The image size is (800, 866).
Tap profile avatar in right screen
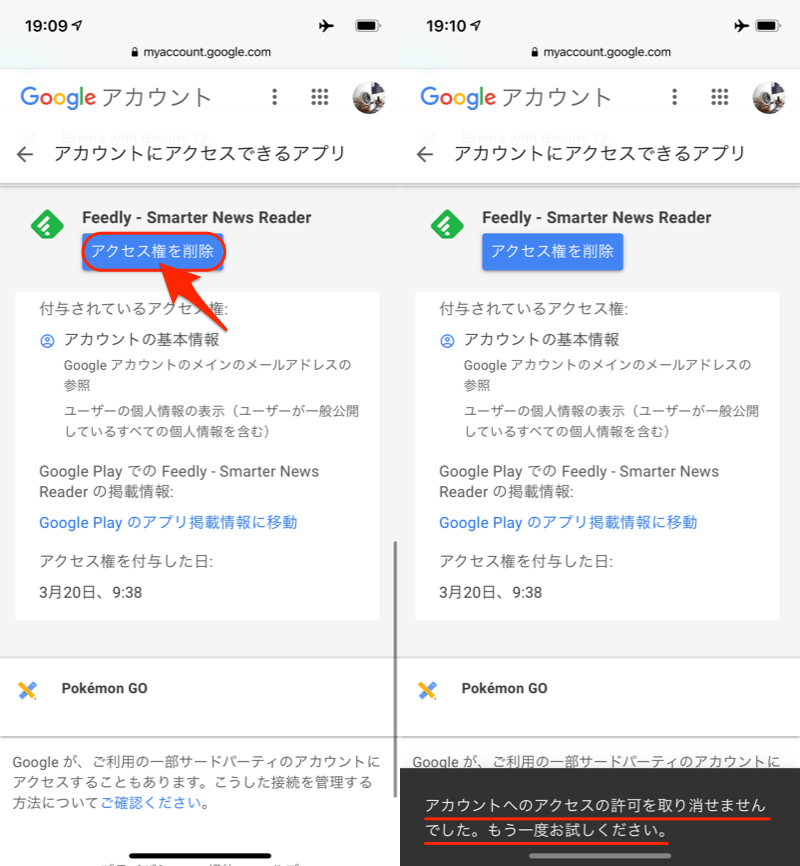point(769,97)
